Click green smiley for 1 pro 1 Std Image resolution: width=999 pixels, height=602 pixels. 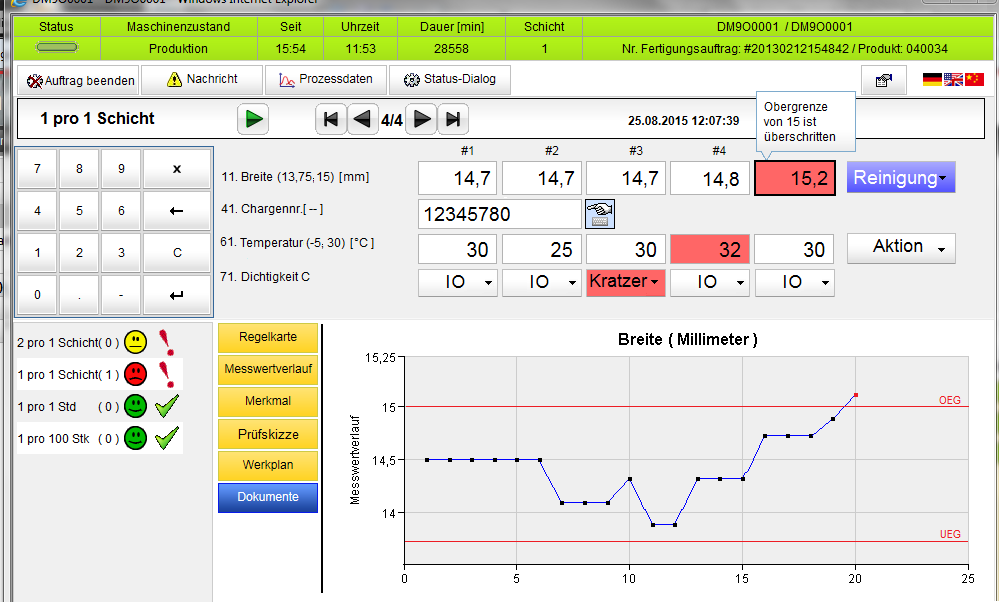pyautogui.click(x=135, y=406)
